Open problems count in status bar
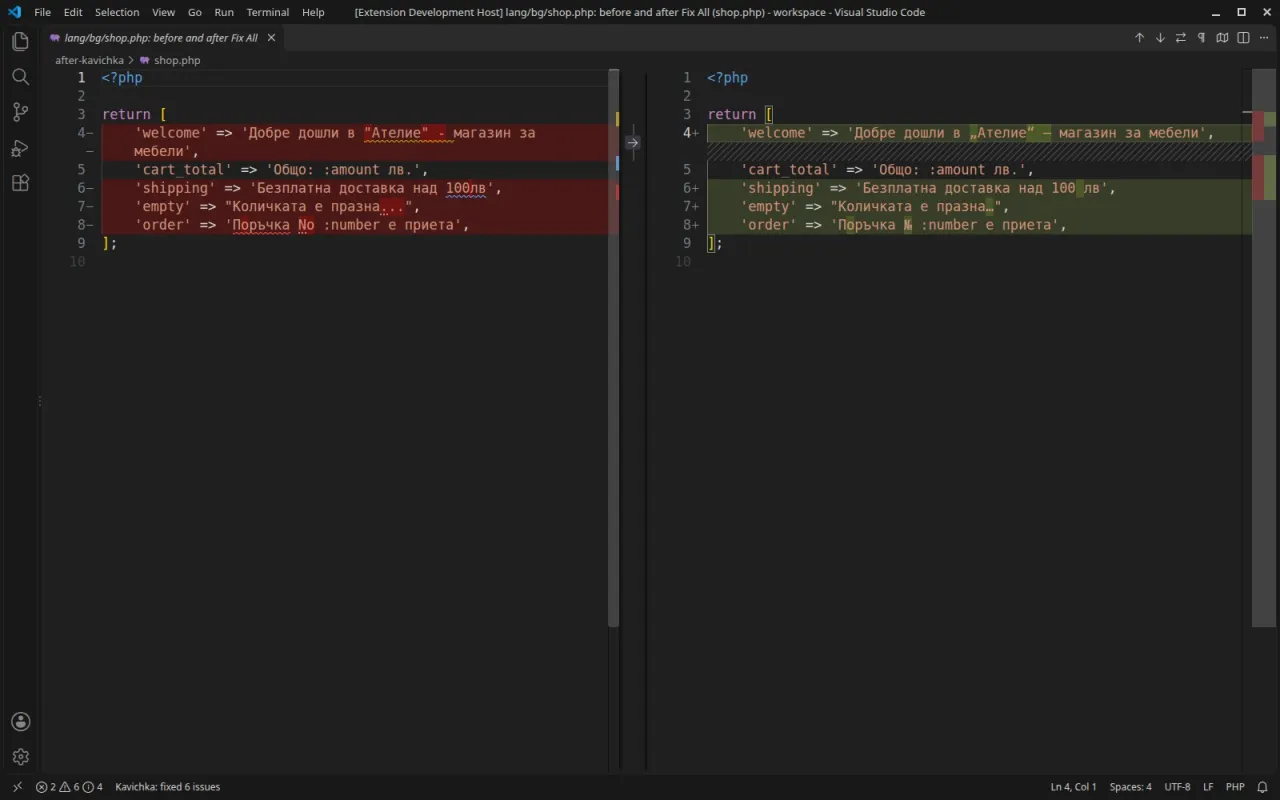This screenshot has height=800, width=1280. 69,787
